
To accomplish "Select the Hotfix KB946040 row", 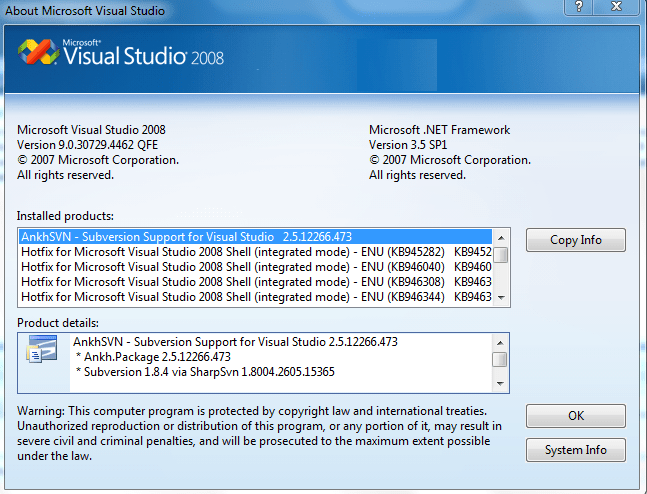I will [x=255, y=267].
